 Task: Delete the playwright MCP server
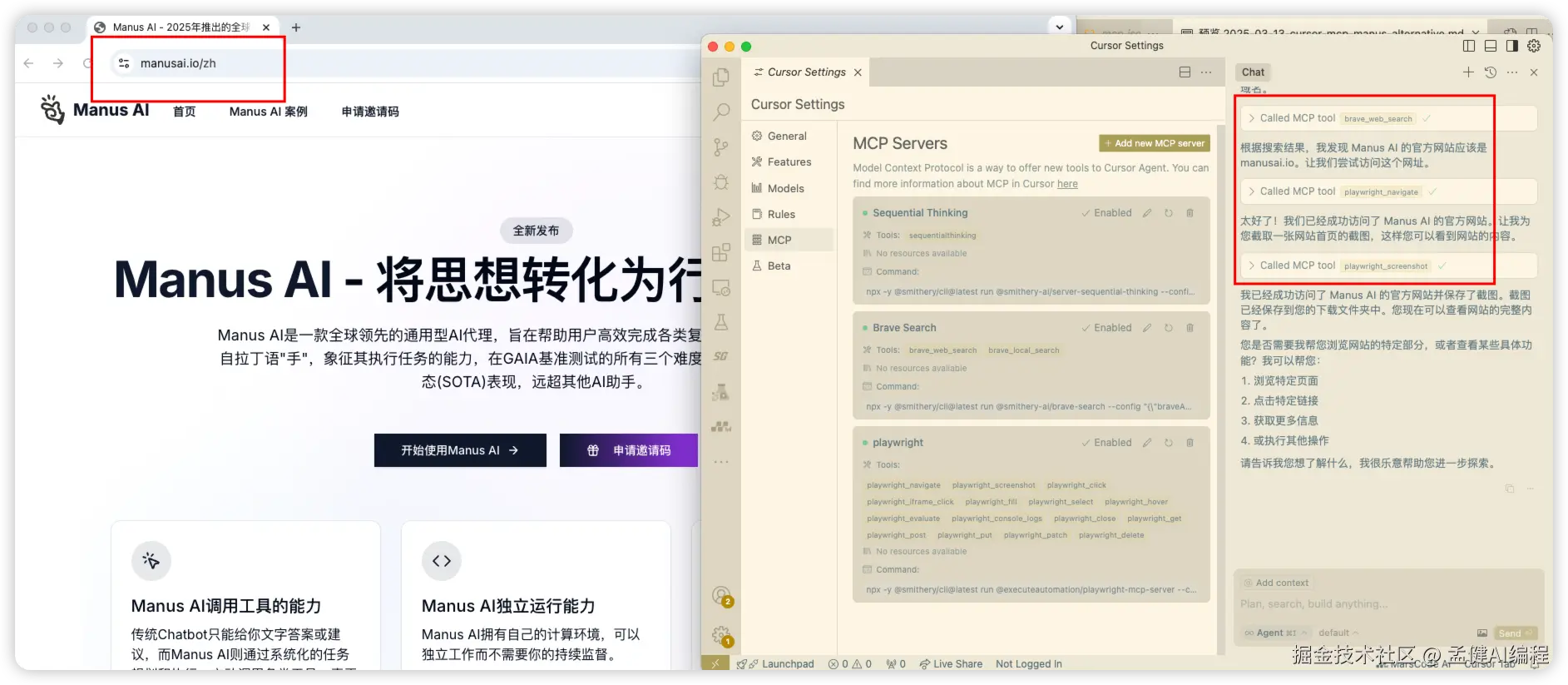[1190, 443]
